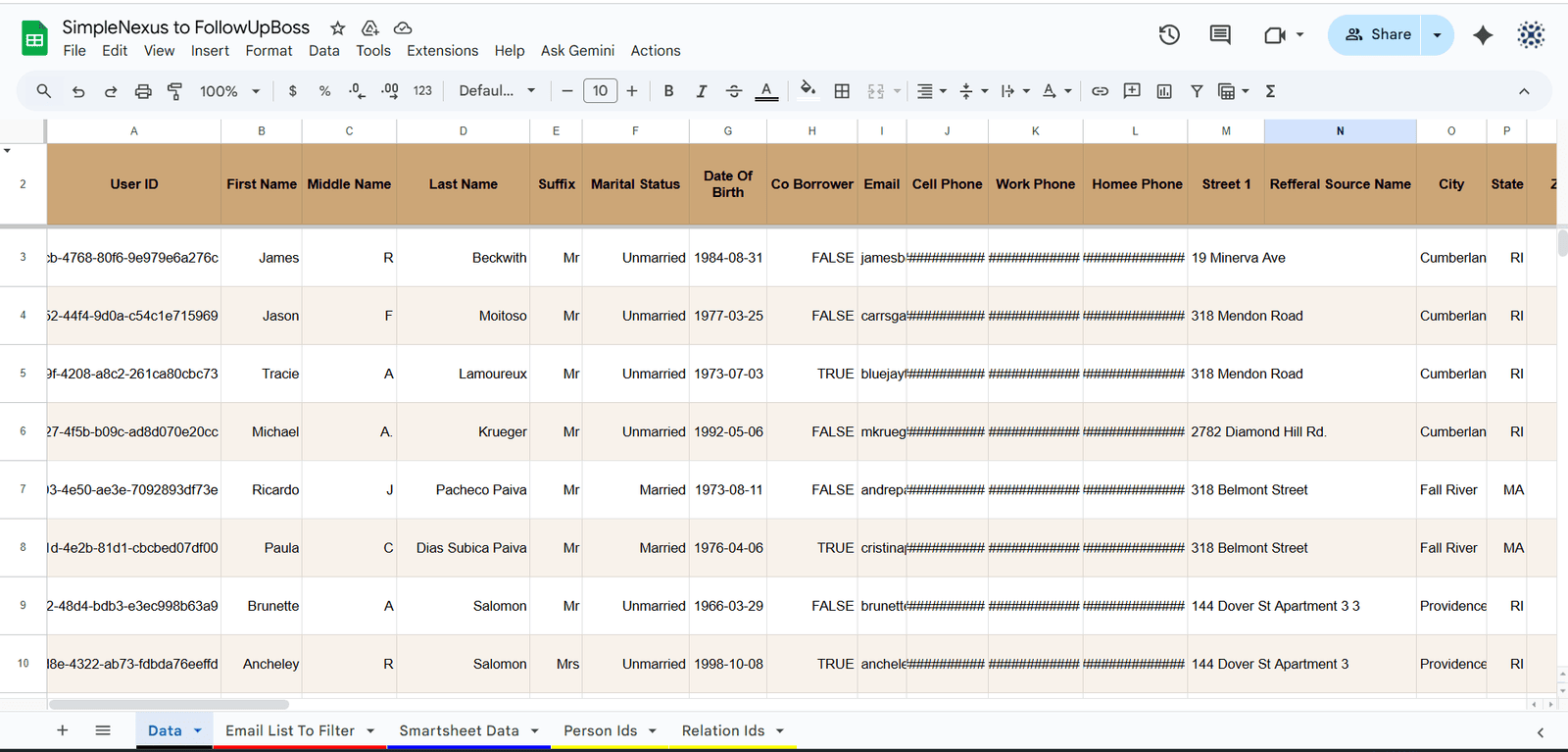Switch to the Smartsheet Data tab

click(459, 731)
